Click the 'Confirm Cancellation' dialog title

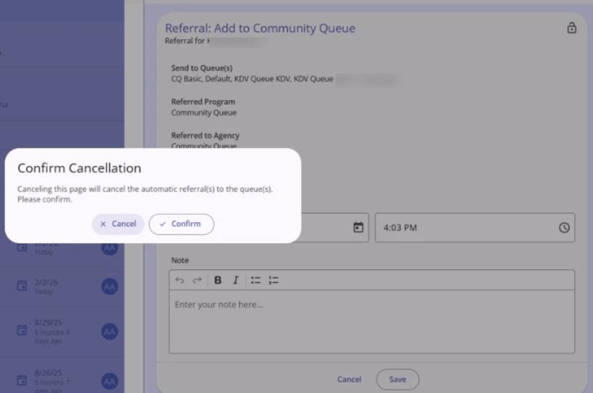point(79,168)
